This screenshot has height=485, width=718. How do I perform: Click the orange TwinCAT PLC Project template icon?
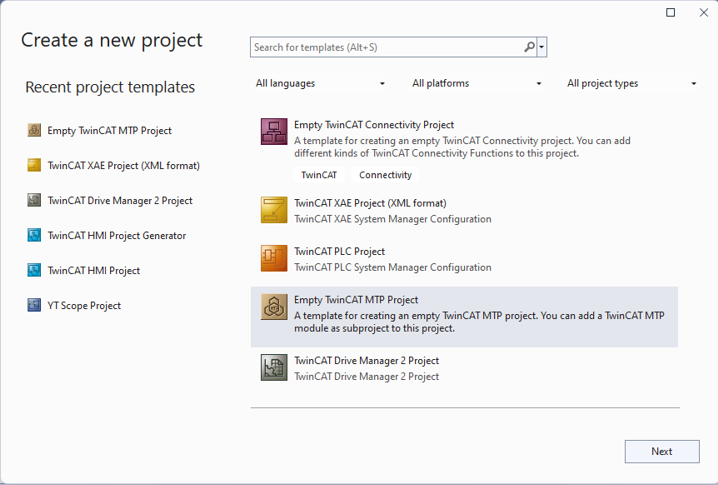274,258
